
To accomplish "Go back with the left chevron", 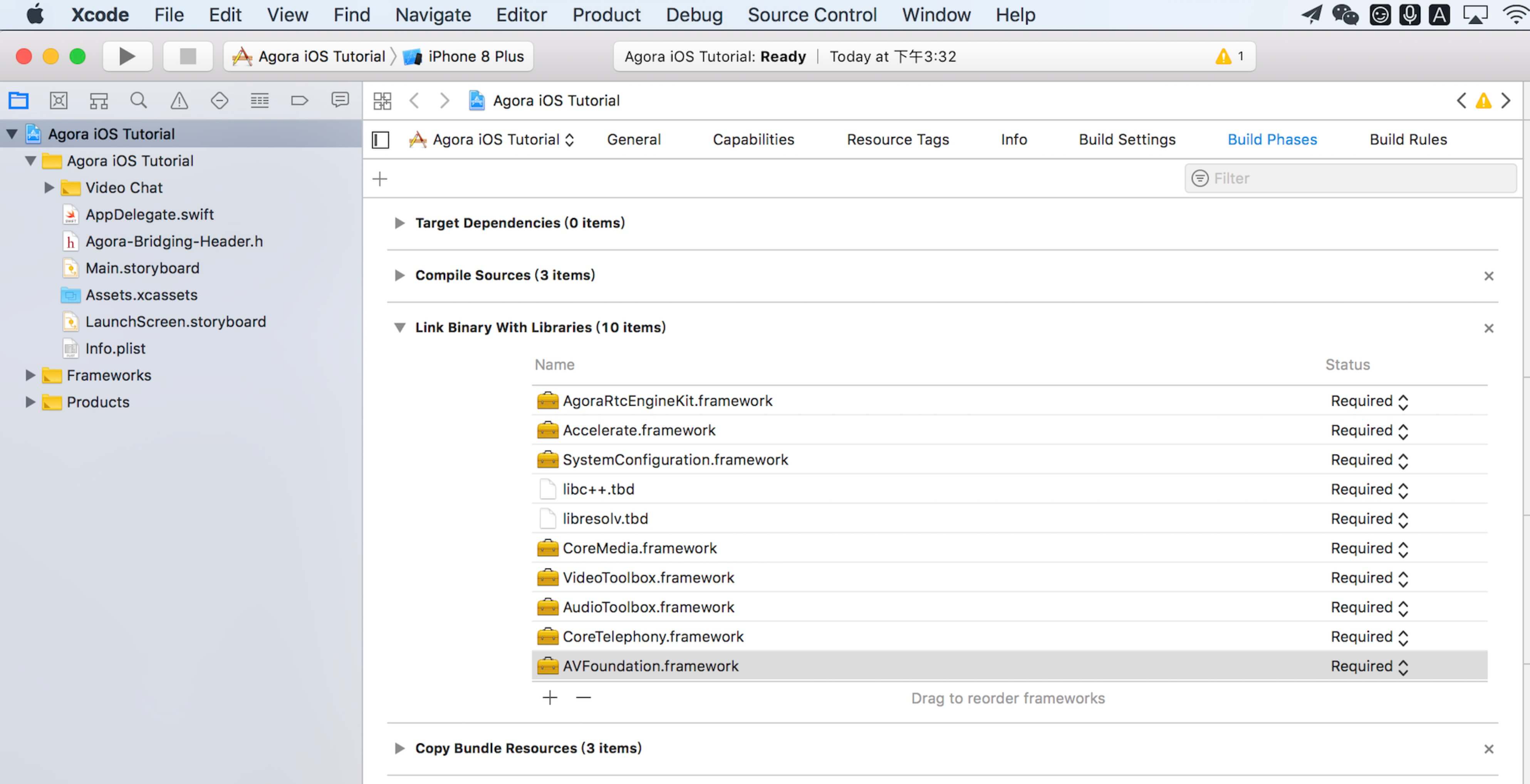I will [414, 101].
